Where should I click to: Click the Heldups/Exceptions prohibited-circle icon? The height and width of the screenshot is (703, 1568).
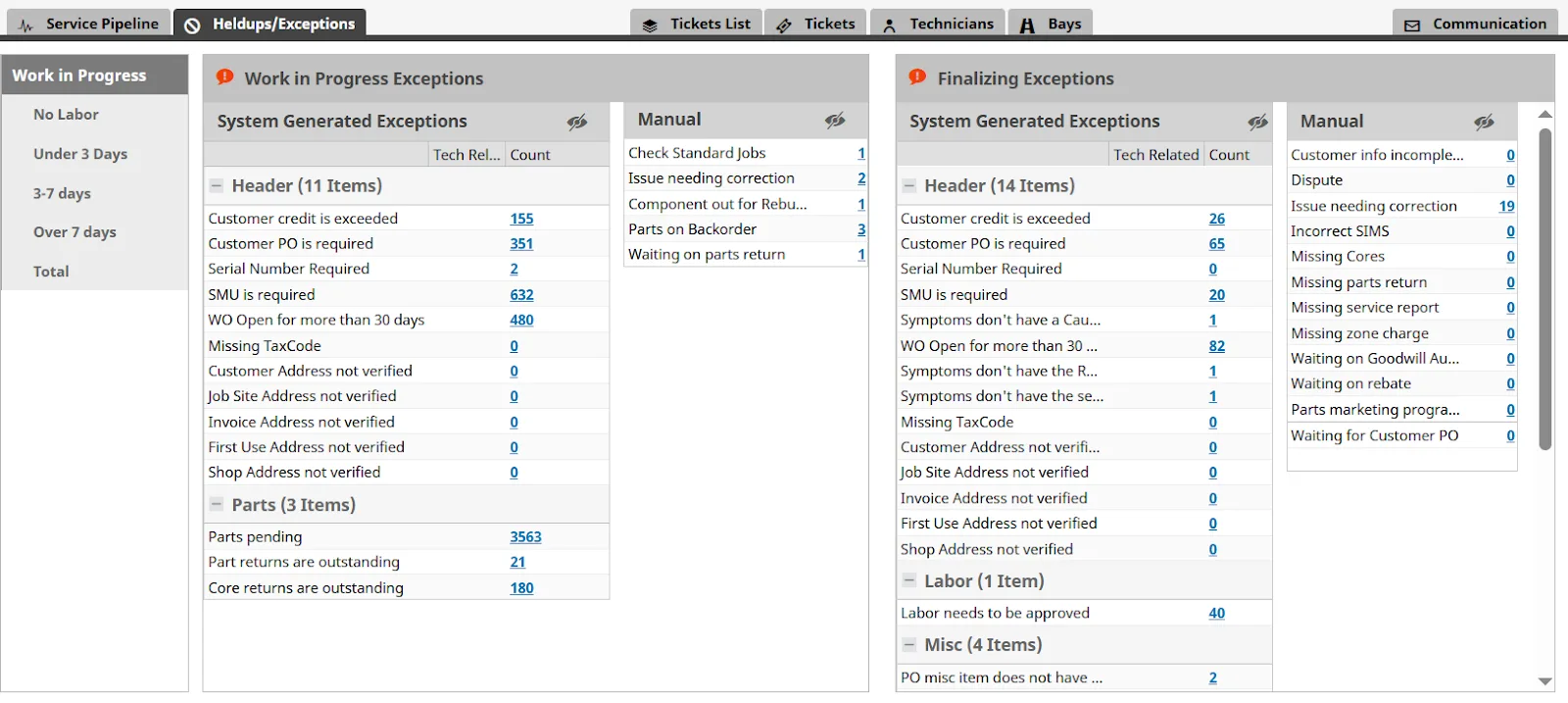point(193,25)
